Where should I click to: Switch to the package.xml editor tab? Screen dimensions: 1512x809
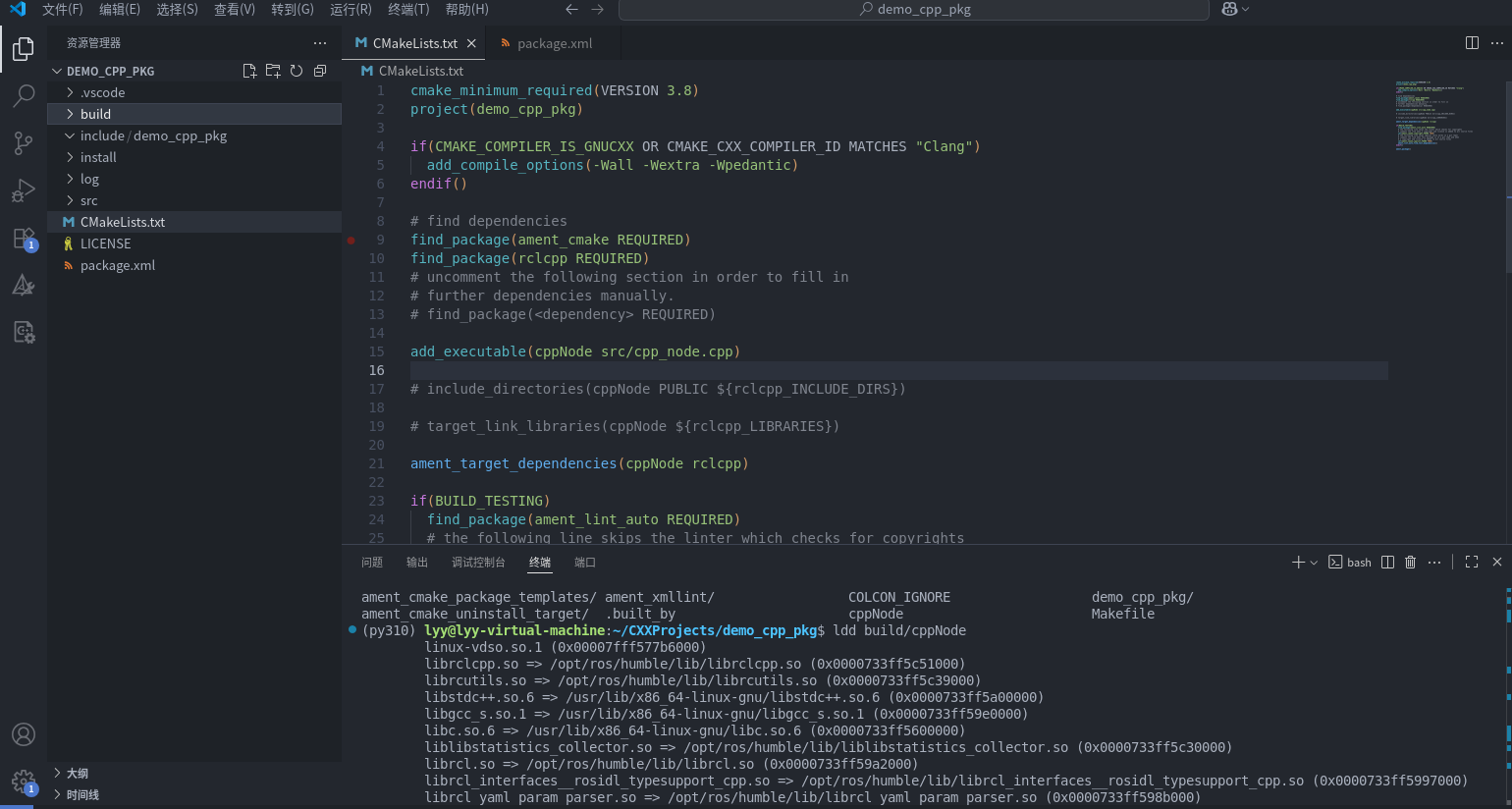555,43
